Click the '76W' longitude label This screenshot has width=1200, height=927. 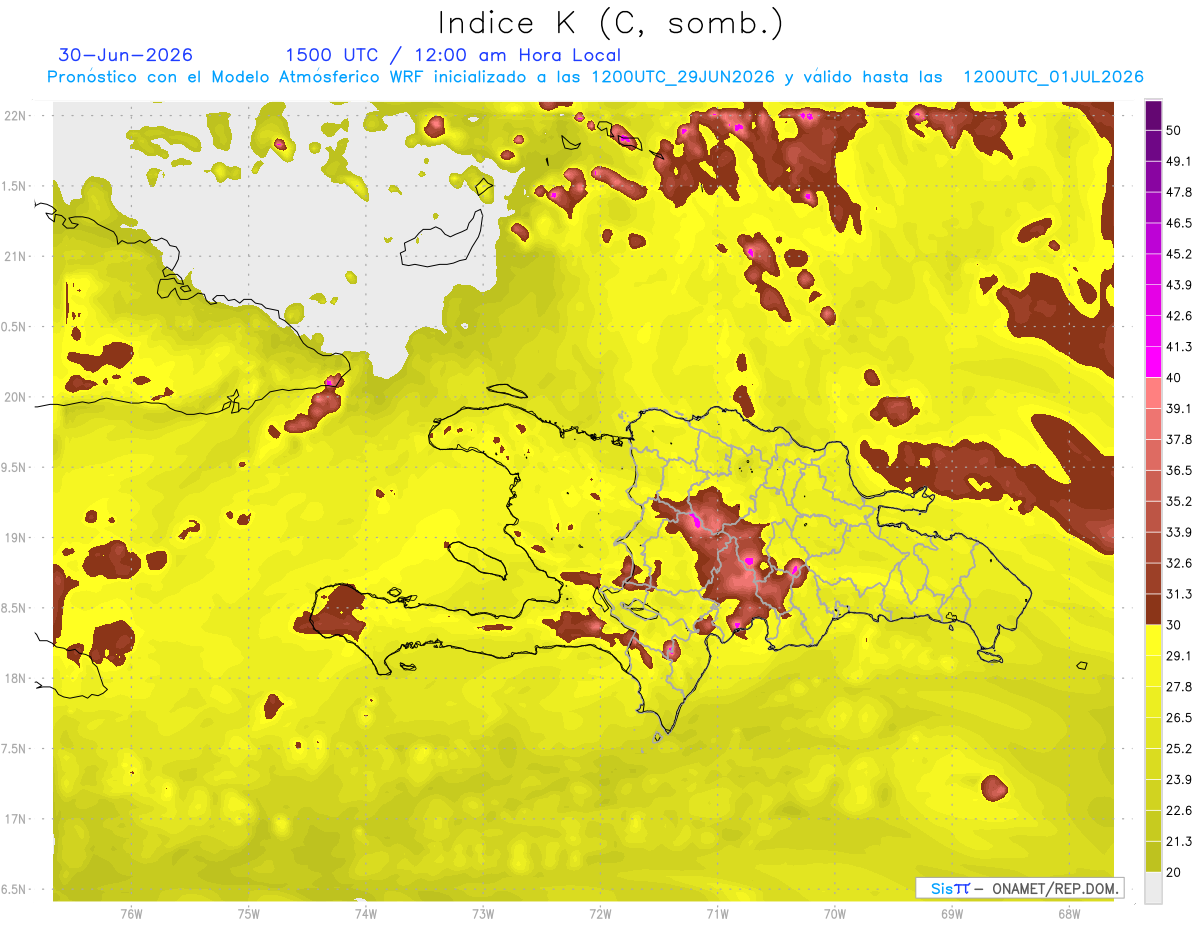(x=131, y=914)
